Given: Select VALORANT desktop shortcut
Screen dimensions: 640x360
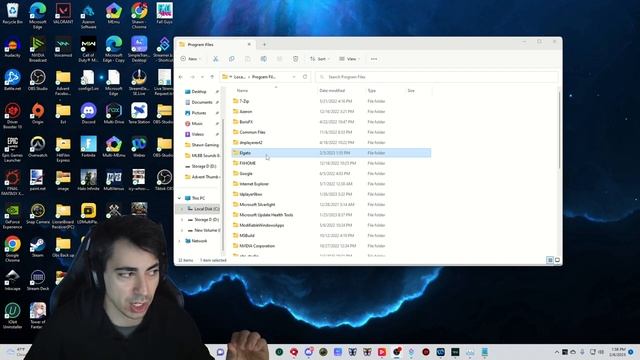Looking at the screenshot, I should pyautogui.click(x=63, y=14).
